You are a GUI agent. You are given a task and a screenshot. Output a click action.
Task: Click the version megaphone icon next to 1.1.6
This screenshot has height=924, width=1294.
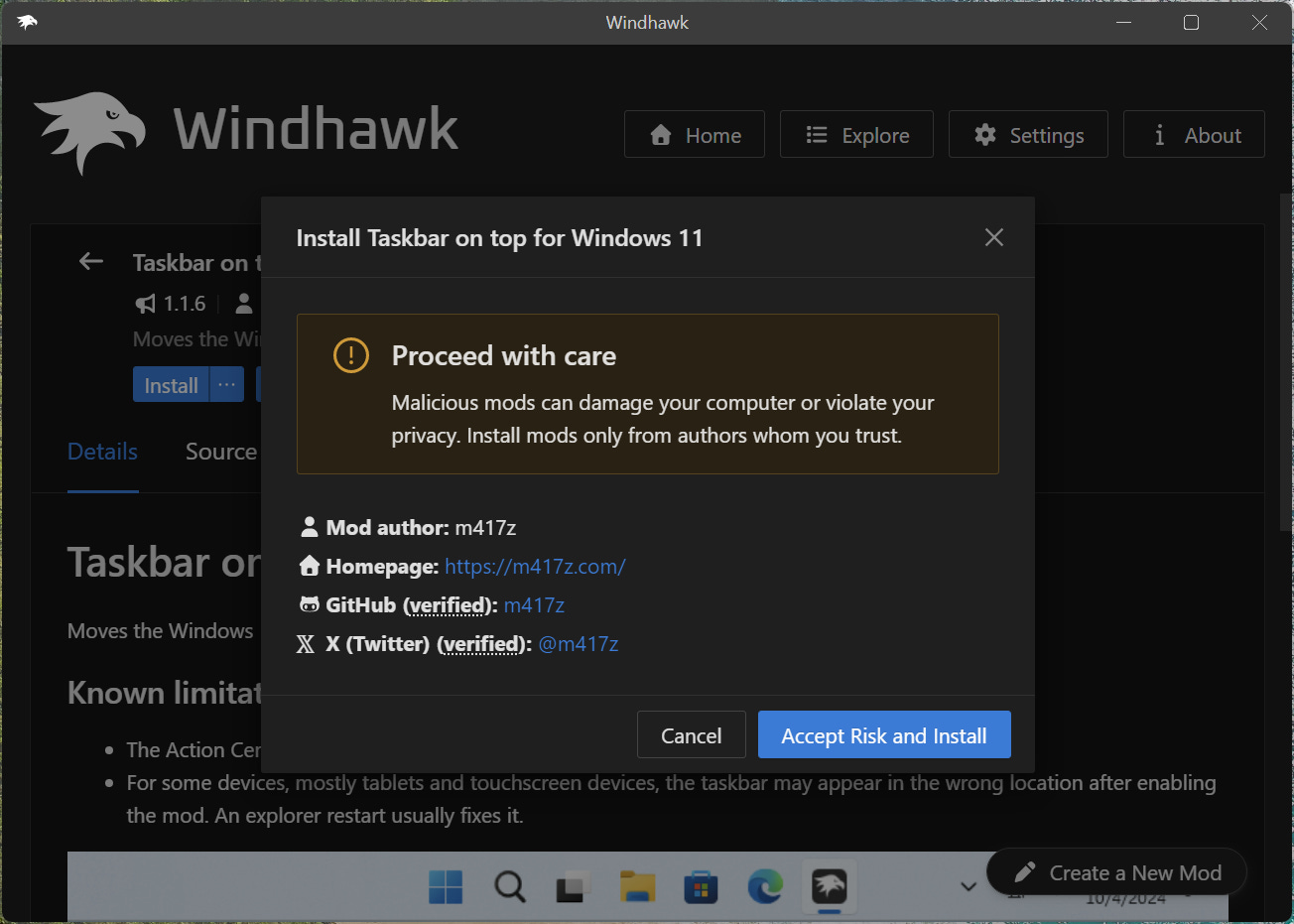[145, 303]
